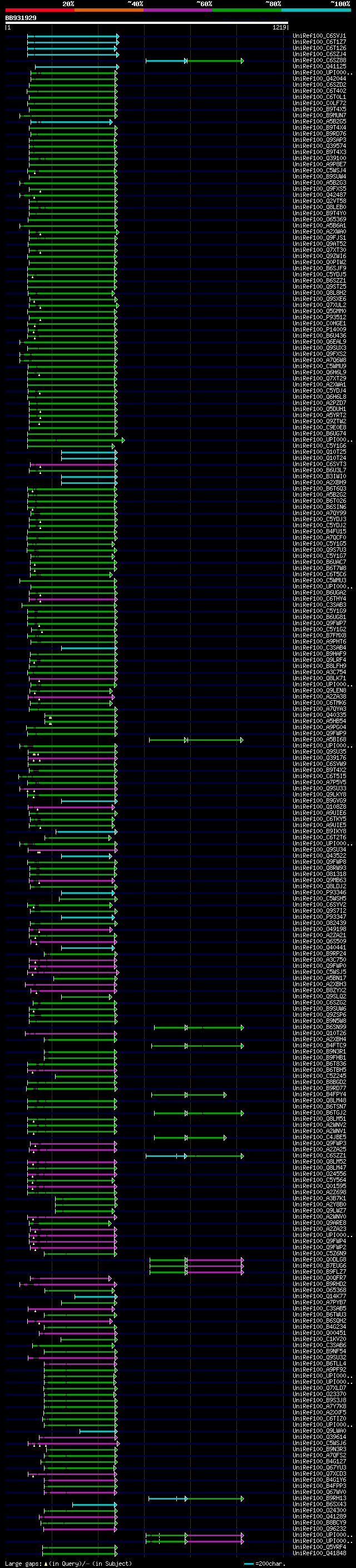Select the UniRef100_B4FPY4 label
Viewport: 356px width, 1568px height.
(x=319, y=1094)
